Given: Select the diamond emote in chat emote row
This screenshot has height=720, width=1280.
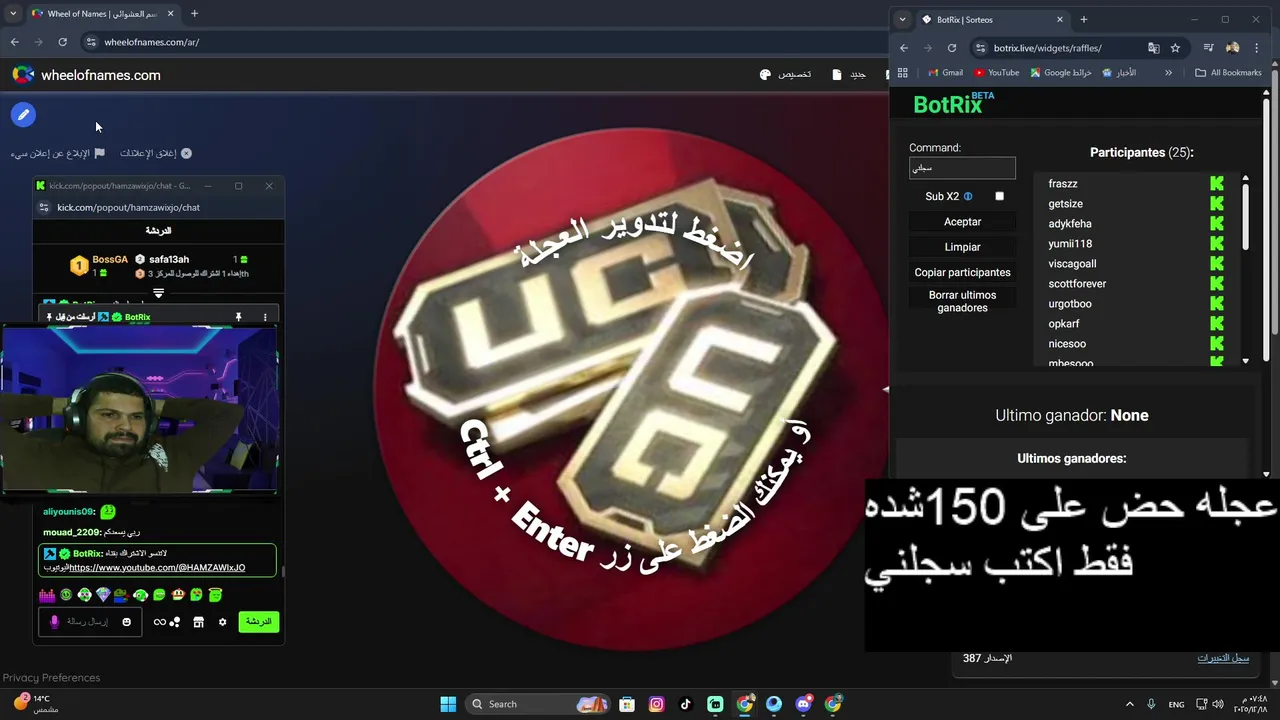Looking at the screenshot, I should [x=103, y=595].
